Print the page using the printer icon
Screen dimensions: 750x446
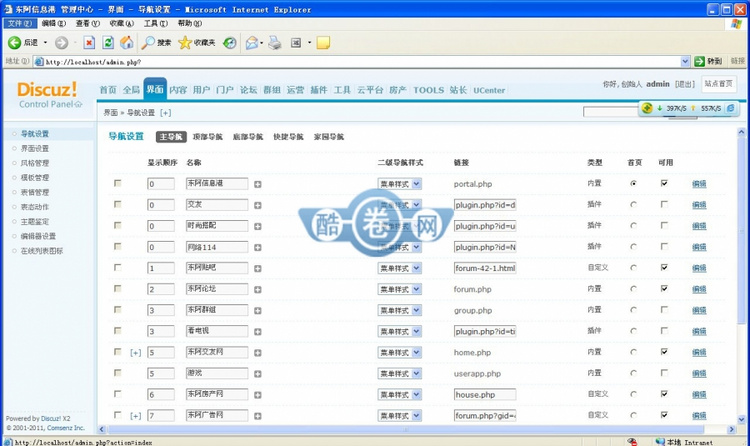click(275, 43)
